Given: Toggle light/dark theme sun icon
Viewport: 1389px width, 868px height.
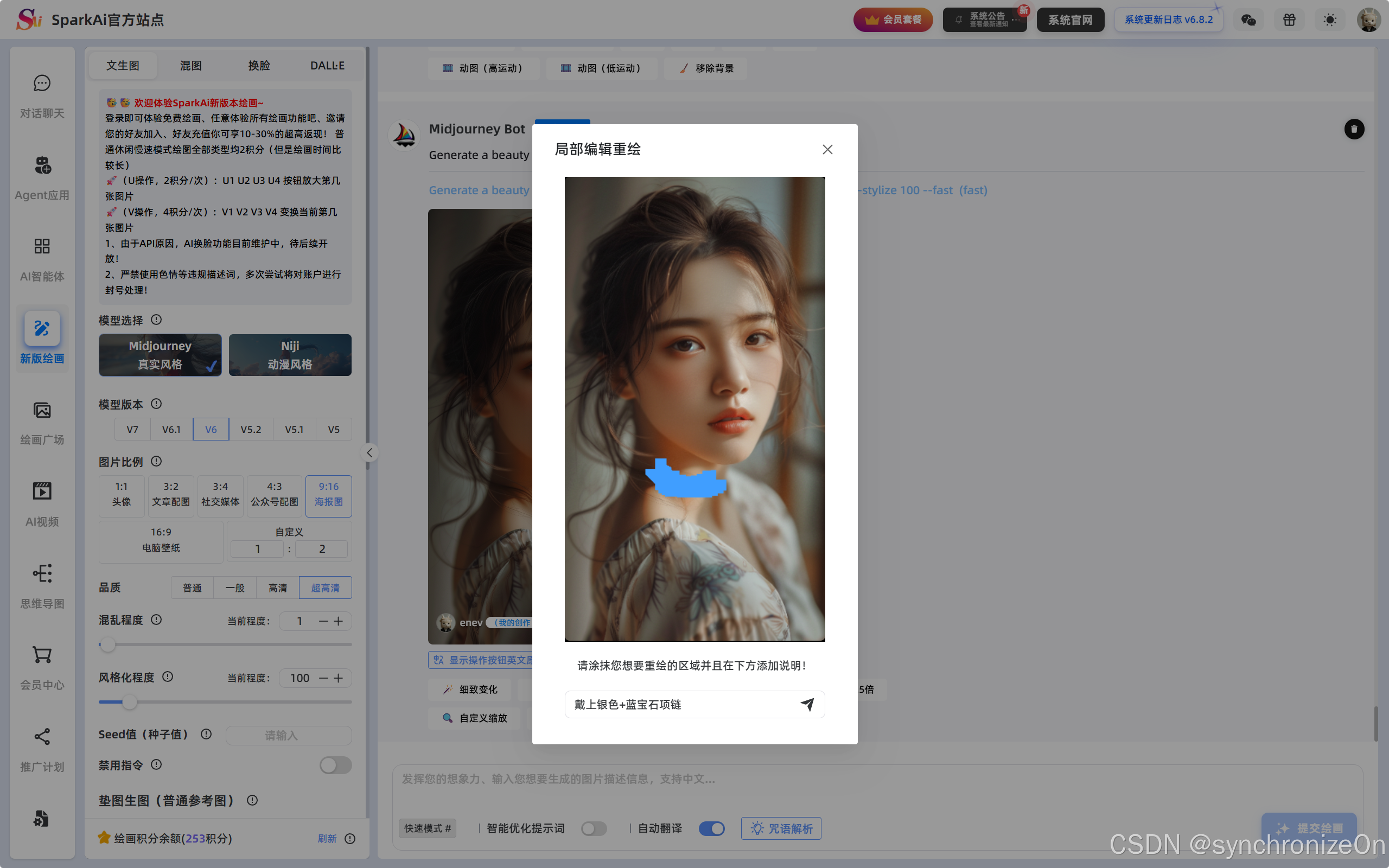Looking at the screenshot, I should 1330,20.
